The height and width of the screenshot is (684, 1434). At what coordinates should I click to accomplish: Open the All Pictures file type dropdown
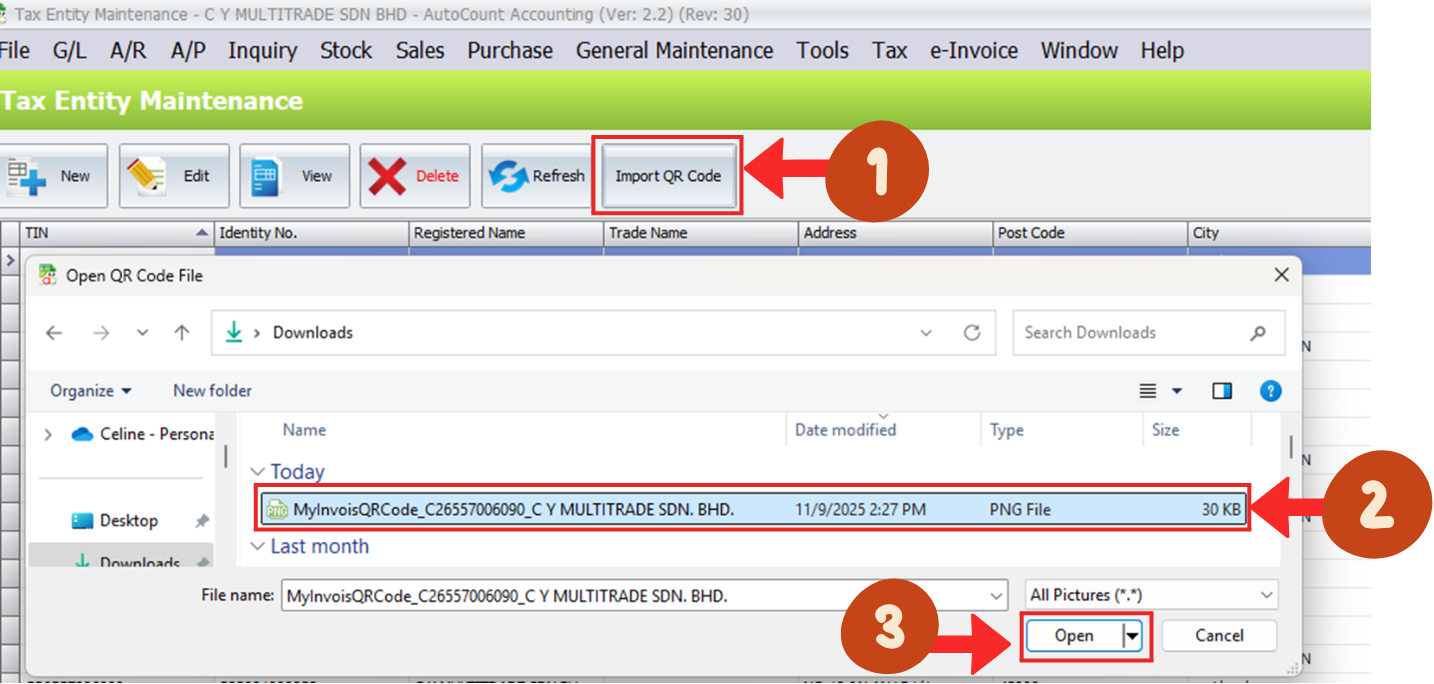tap(1152, 595)
